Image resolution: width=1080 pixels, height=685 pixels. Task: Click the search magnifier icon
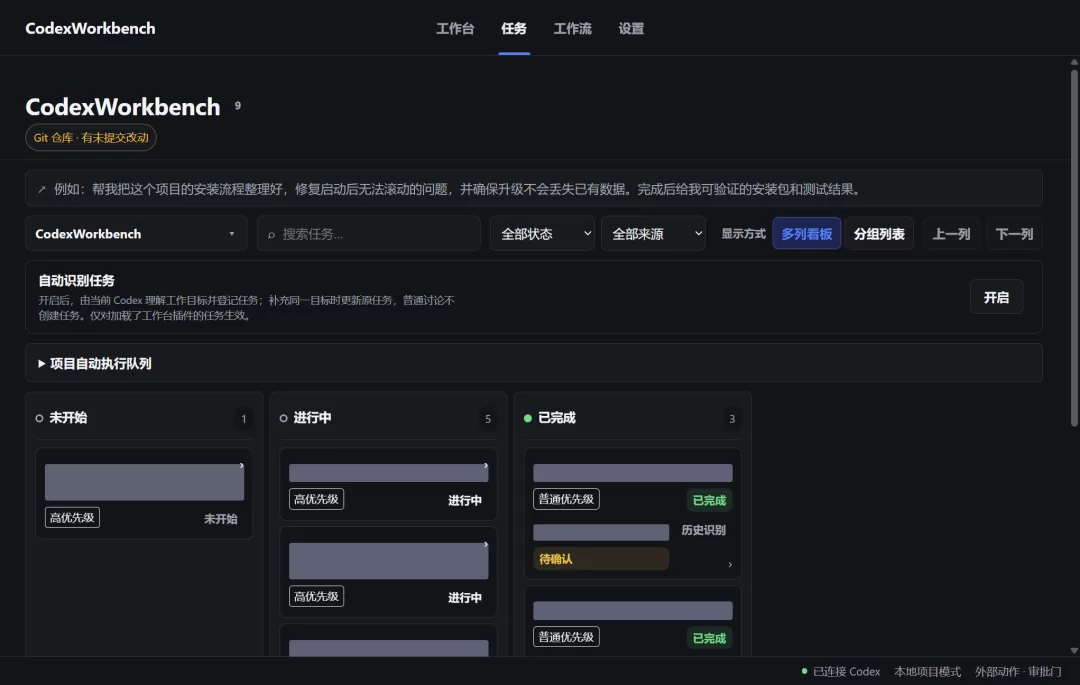click(x=271, y=235)
